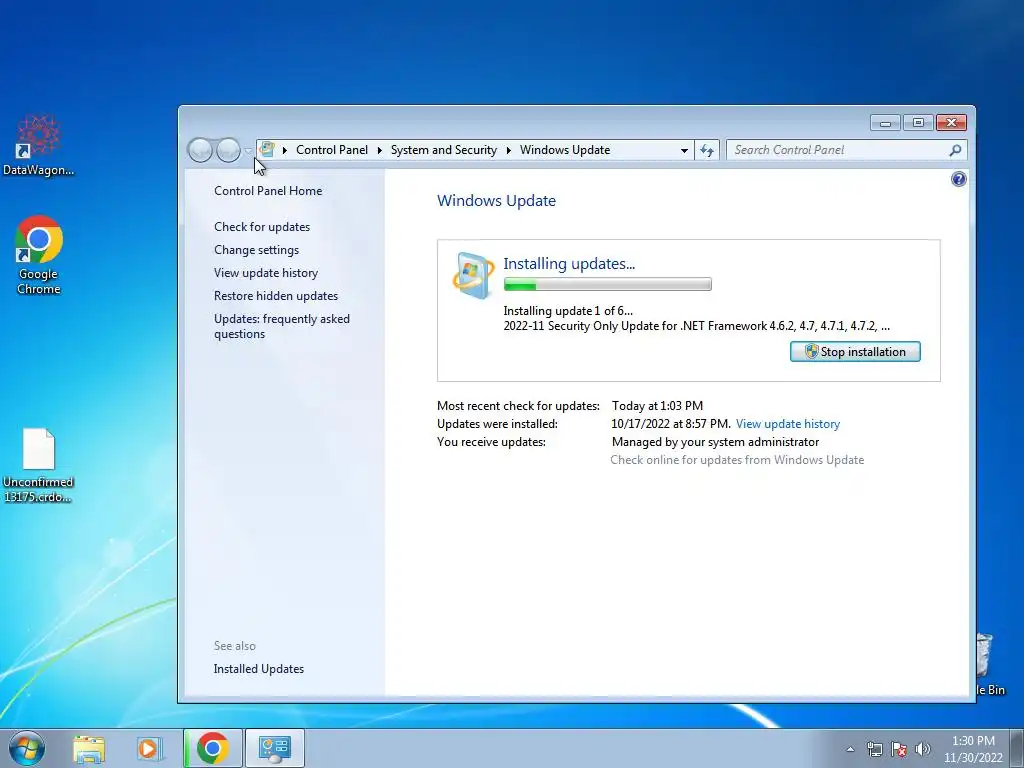The height and width of the screenshot is (768, 1024).
Task: Expand arrow after System and Security breadcrumb
Action: click(x=508, y=150)
